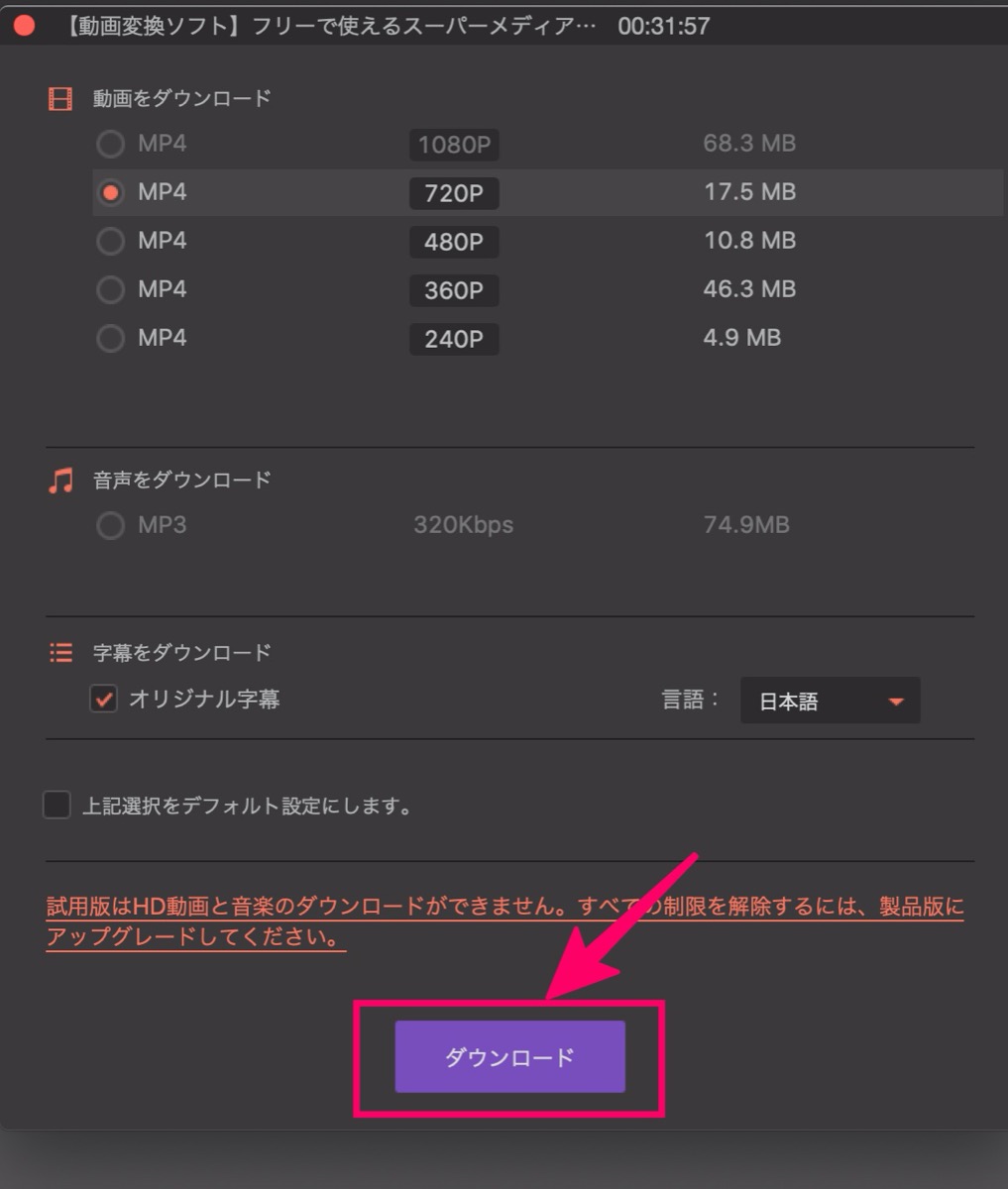
Task: Click the 46.3 MB file size
Action: point(749,289)
